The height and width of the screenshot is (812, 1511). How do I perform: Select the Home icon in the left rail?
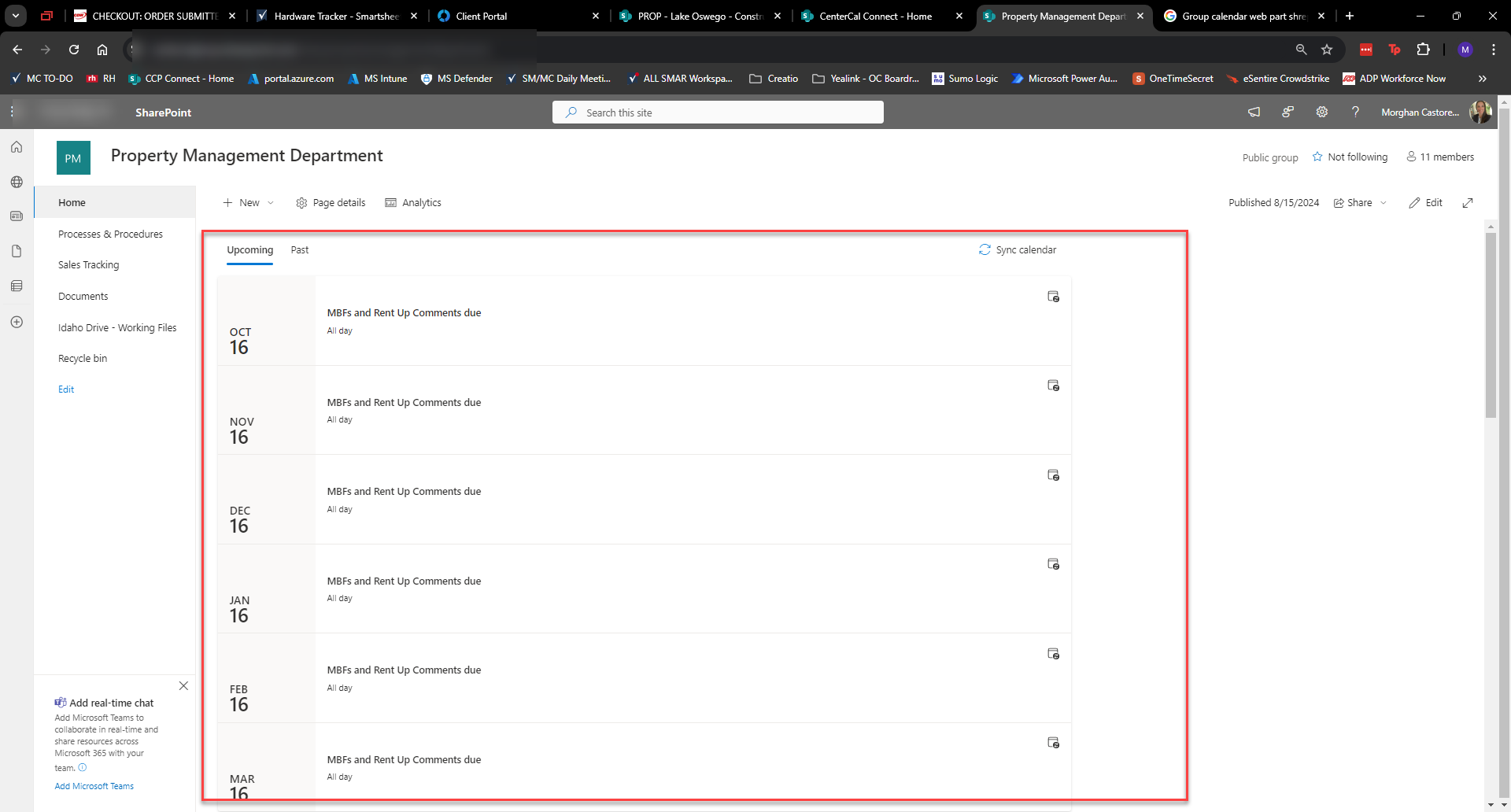click(17, 146)
